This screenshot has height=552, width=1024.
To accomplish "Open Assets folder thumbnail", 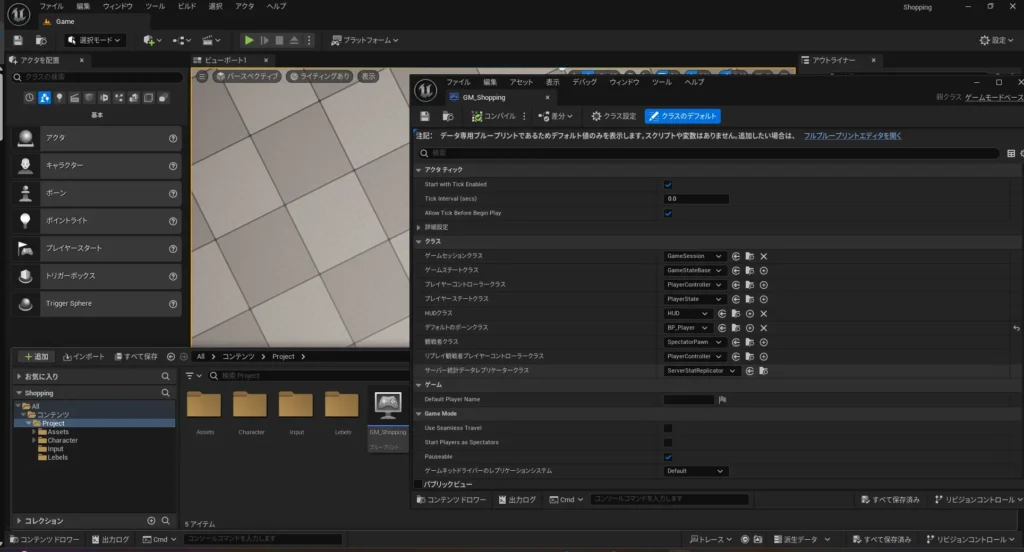I will 204,405.
